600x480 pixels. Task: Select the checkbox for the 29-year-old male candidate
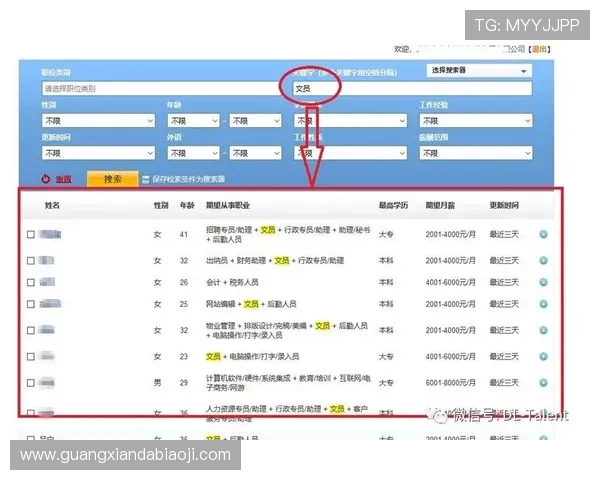31,383
